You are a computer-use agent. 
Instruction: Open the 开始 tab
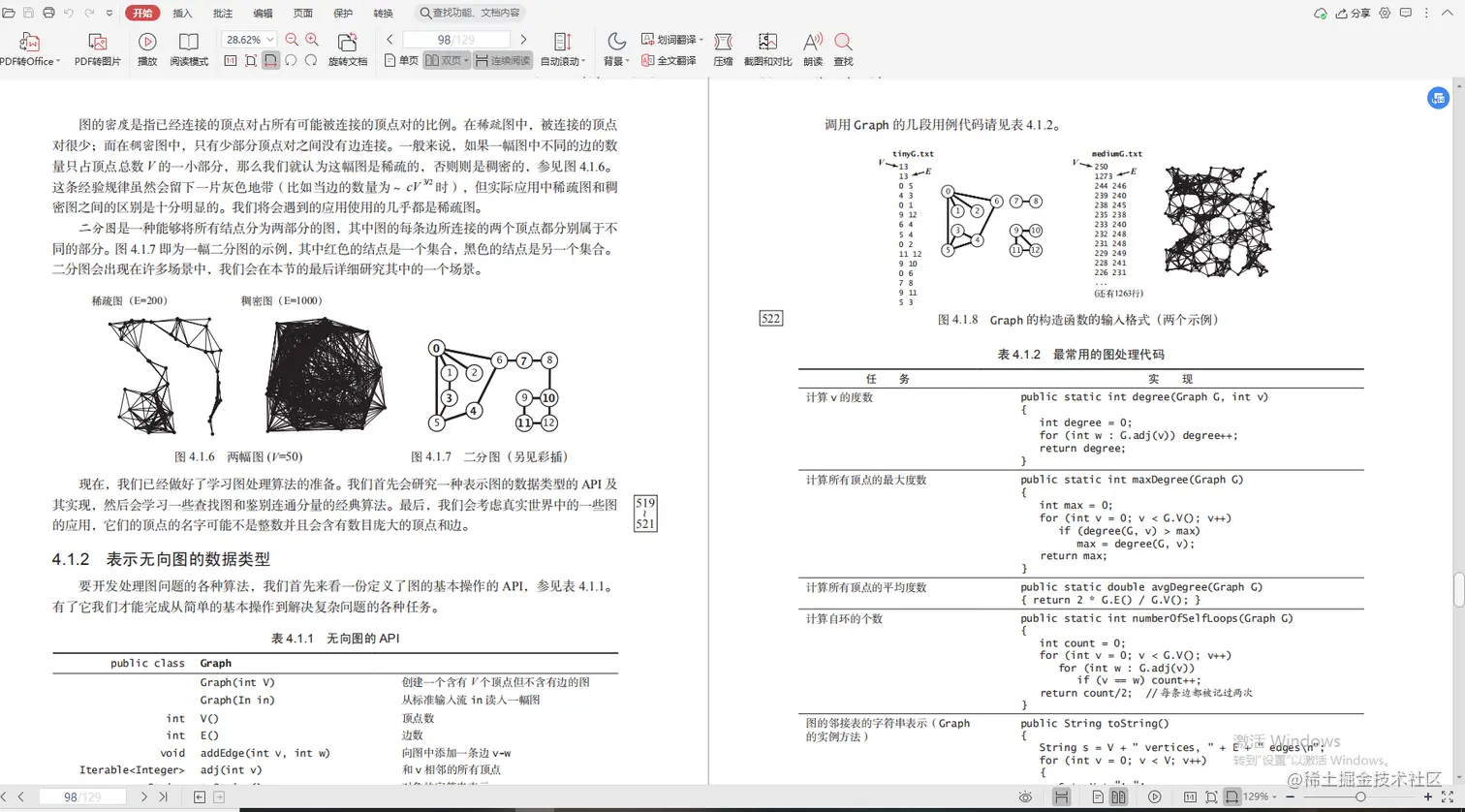click(x=142, y=14)
